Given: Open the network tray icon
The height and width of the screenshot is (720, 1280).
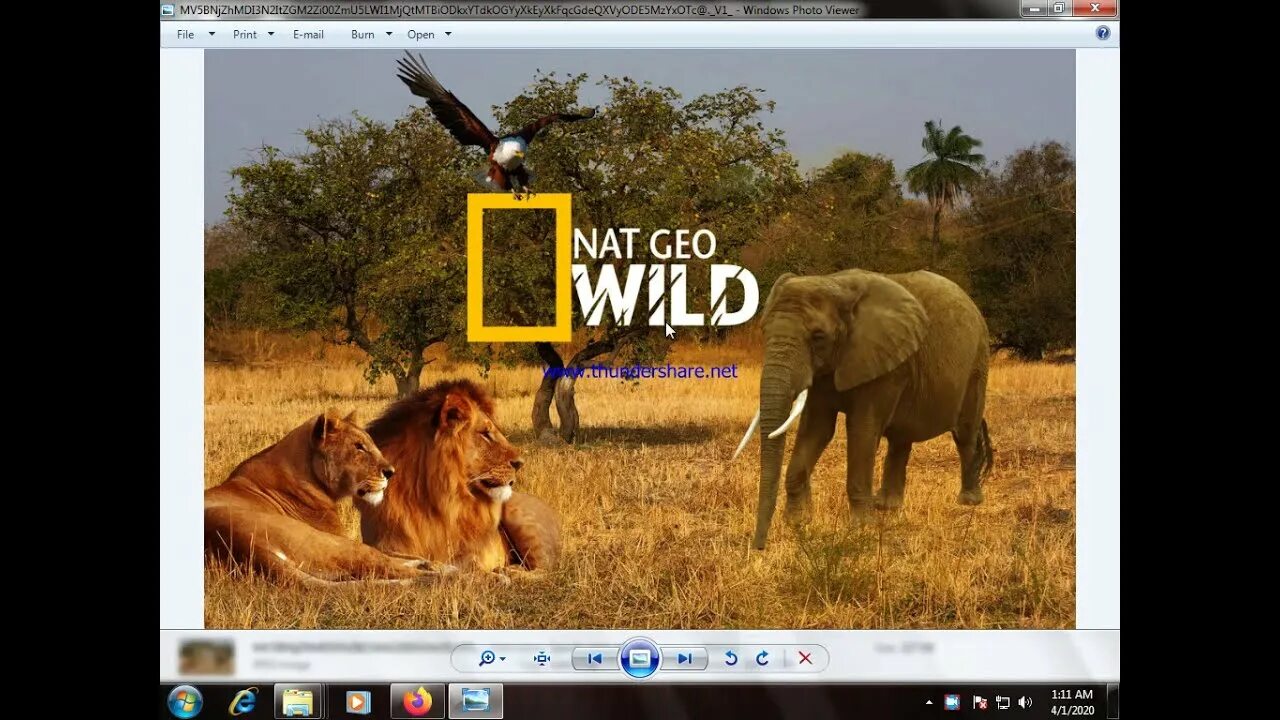Looking at the screenshot, I should [1003, 702].
